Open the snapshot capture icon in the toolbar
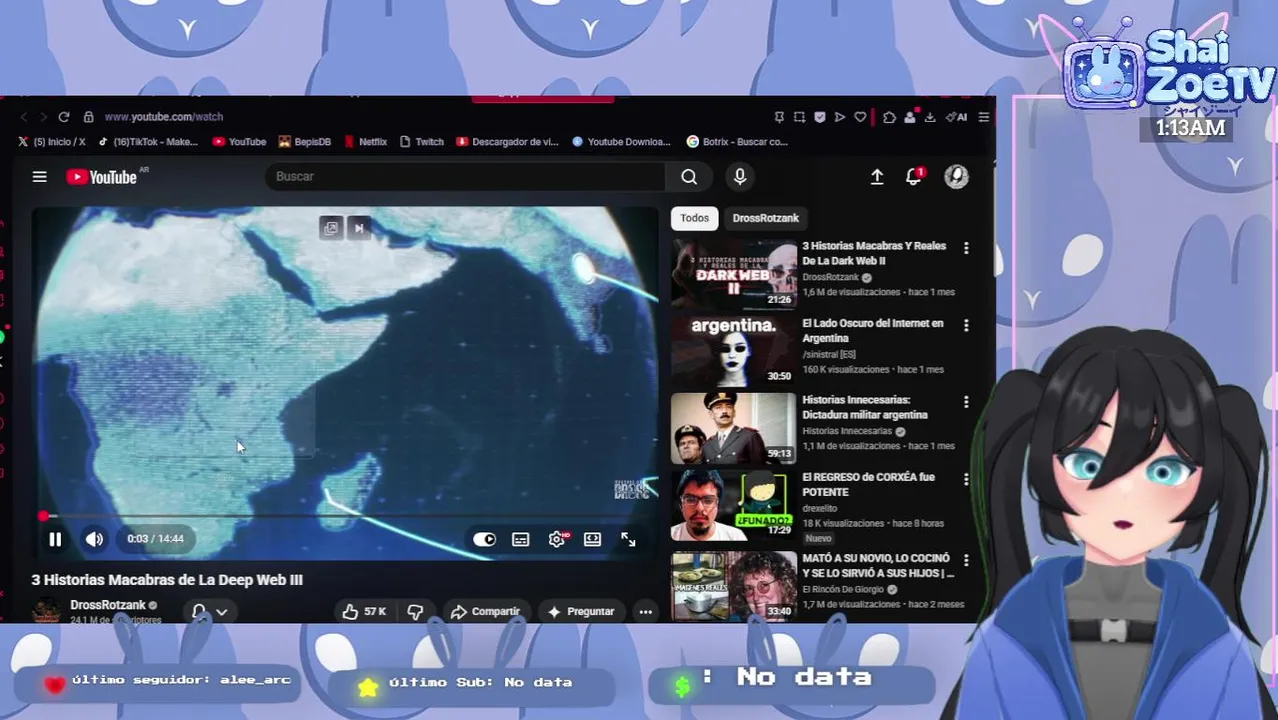This screenshot has width=1278, height=720. [799, 117]
